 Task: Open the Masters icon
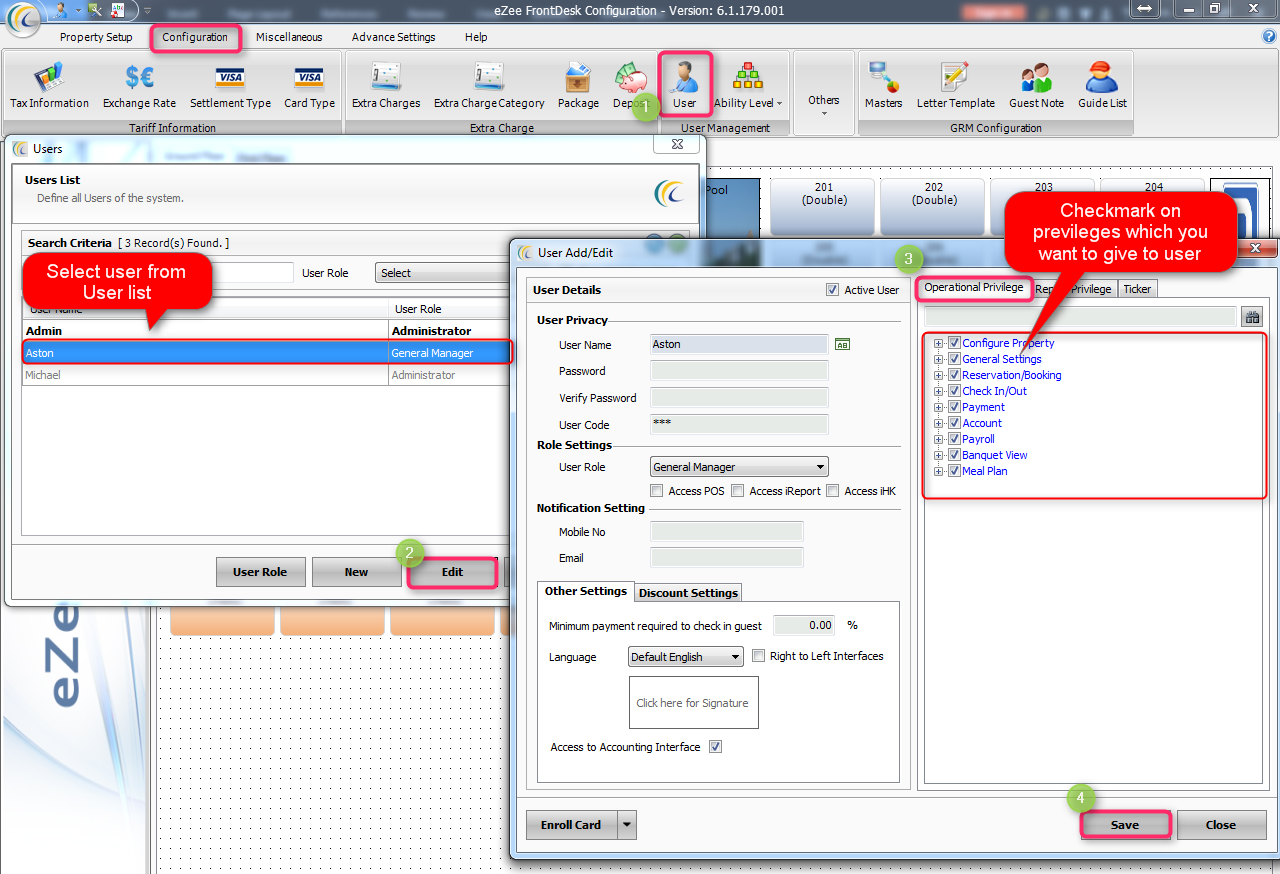click(884, 86)
